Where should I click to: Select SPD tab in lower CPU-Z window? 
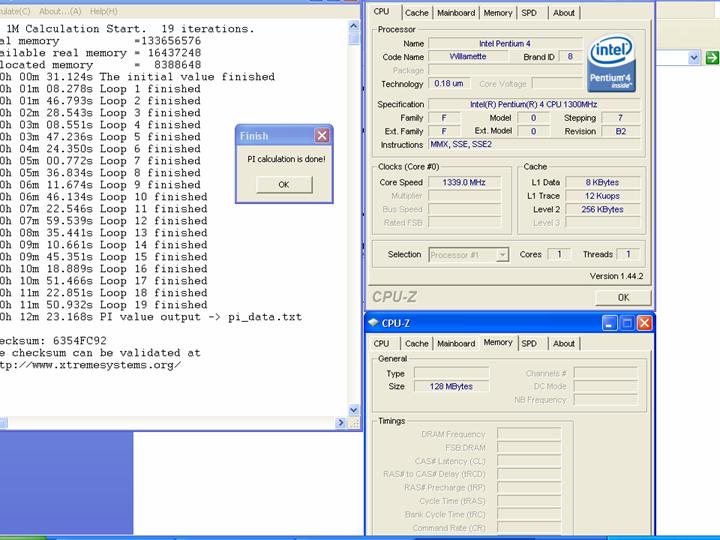[529, 343]
